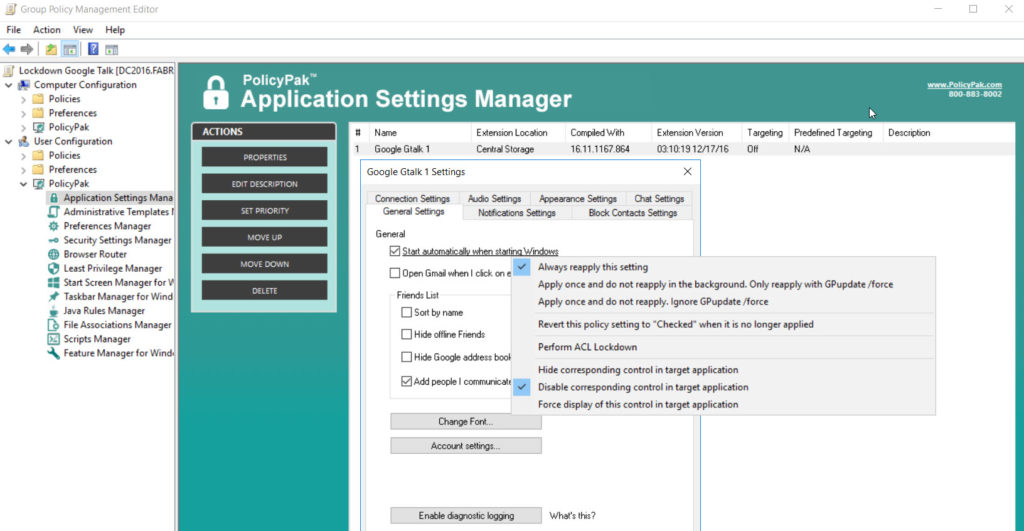This screenshot has height=531, width=1024.
Task: Select Security Settings Manager icon
Action: (x=54, y=240)
